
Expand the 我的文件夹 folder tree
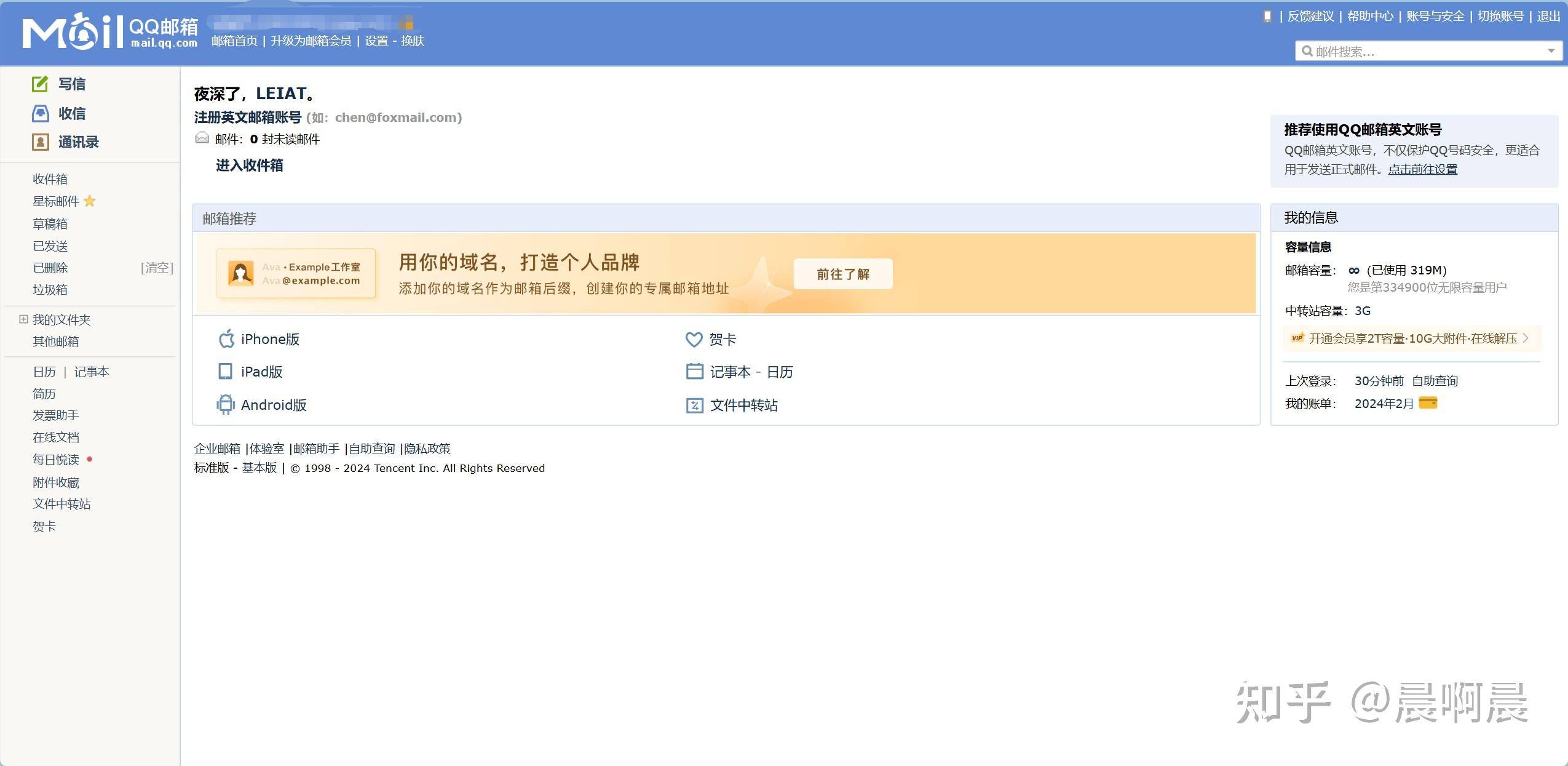click(x=23, y=319)
